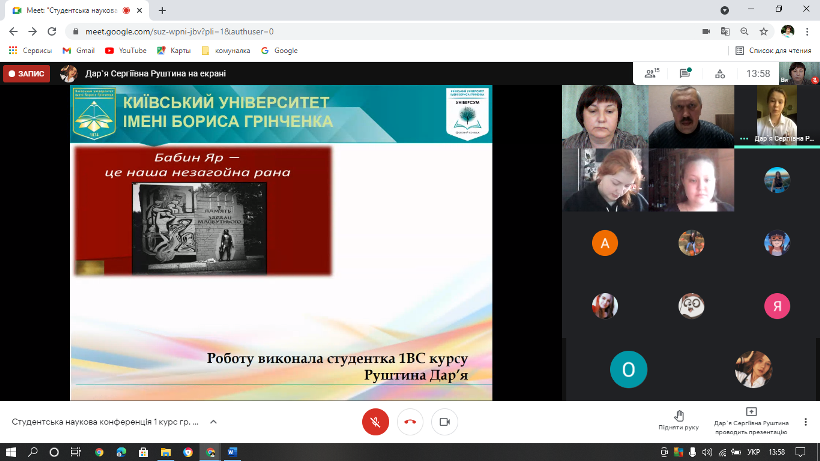
Task: Unmute the microphone with the red mic button
Action: tap(375, 422)
